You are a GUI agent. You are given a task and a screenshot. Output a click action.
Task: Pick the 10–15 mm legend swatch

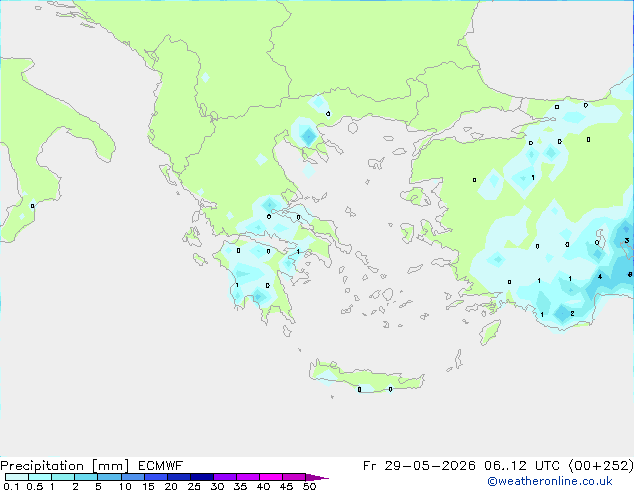coord(132,477)
